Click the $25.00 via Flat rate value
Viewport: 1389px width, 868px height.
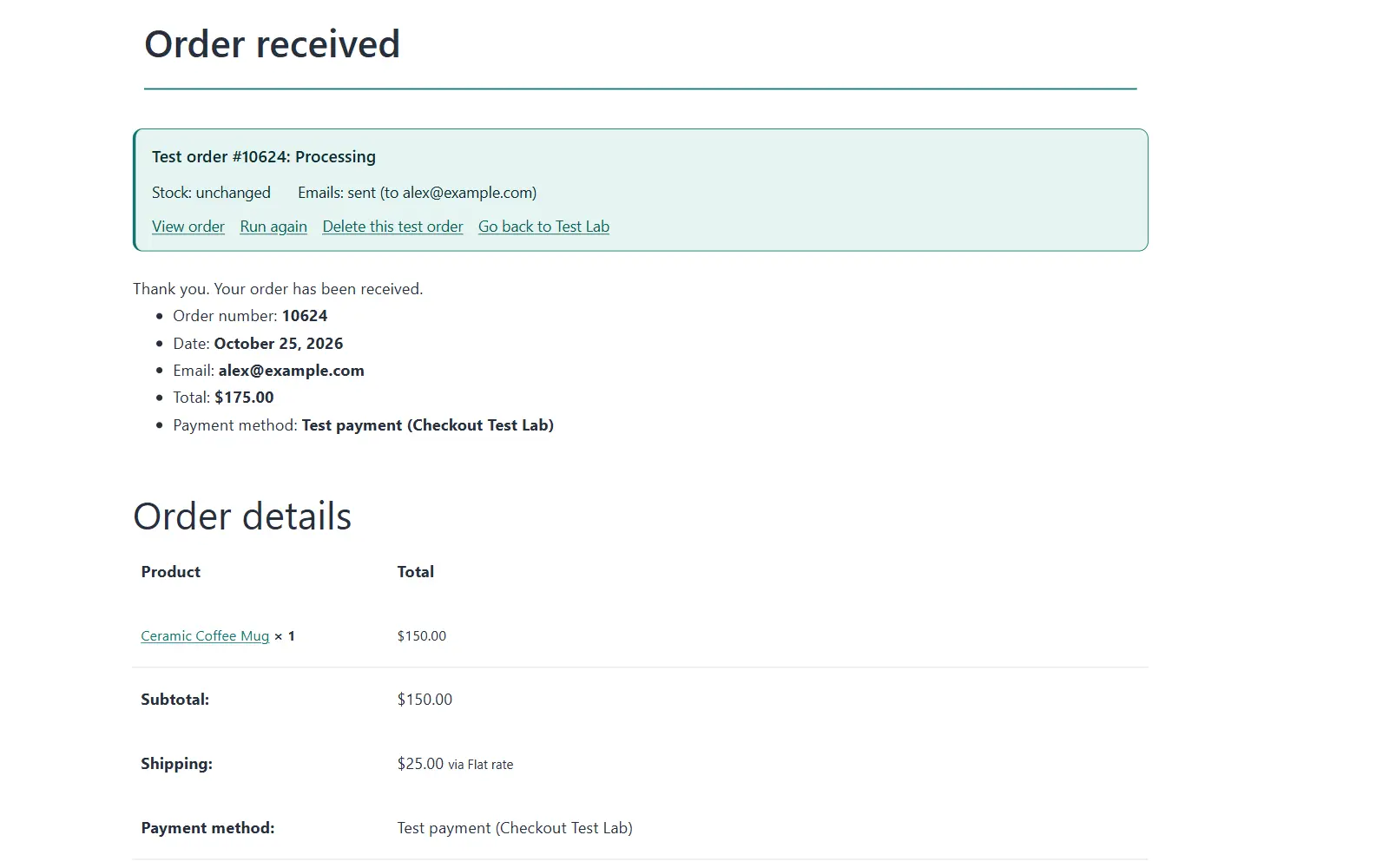(455, 764)
